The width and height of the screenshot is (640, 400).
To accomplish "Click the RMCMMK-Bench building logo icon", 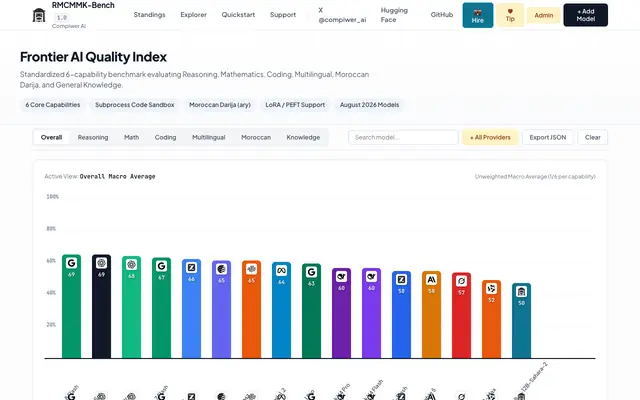I will coord(39,15).
